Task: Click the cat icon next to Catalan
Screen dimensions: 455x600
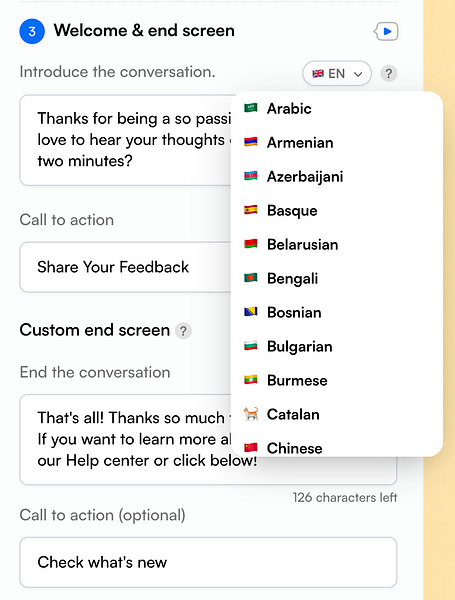Action: point(251,414)
